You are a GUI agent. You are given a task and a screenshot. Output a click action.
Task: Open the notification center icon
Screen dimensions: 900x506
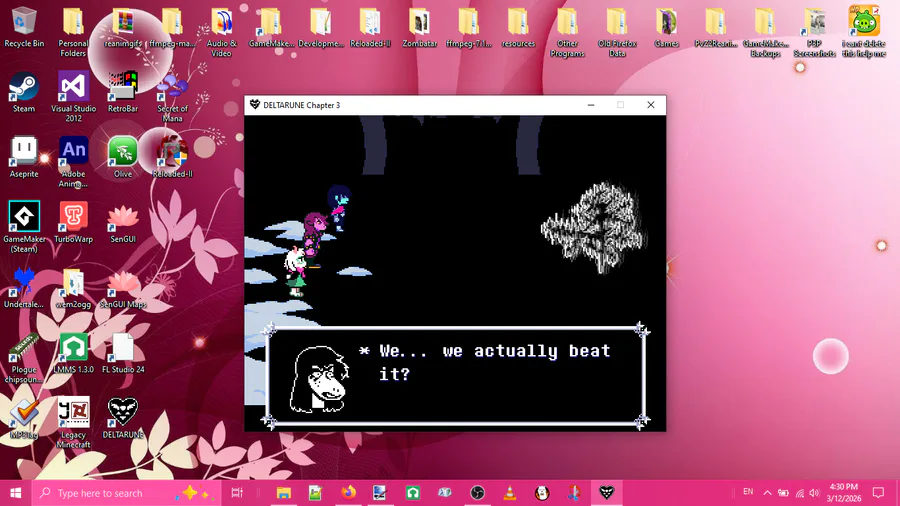tap(878, 493)
